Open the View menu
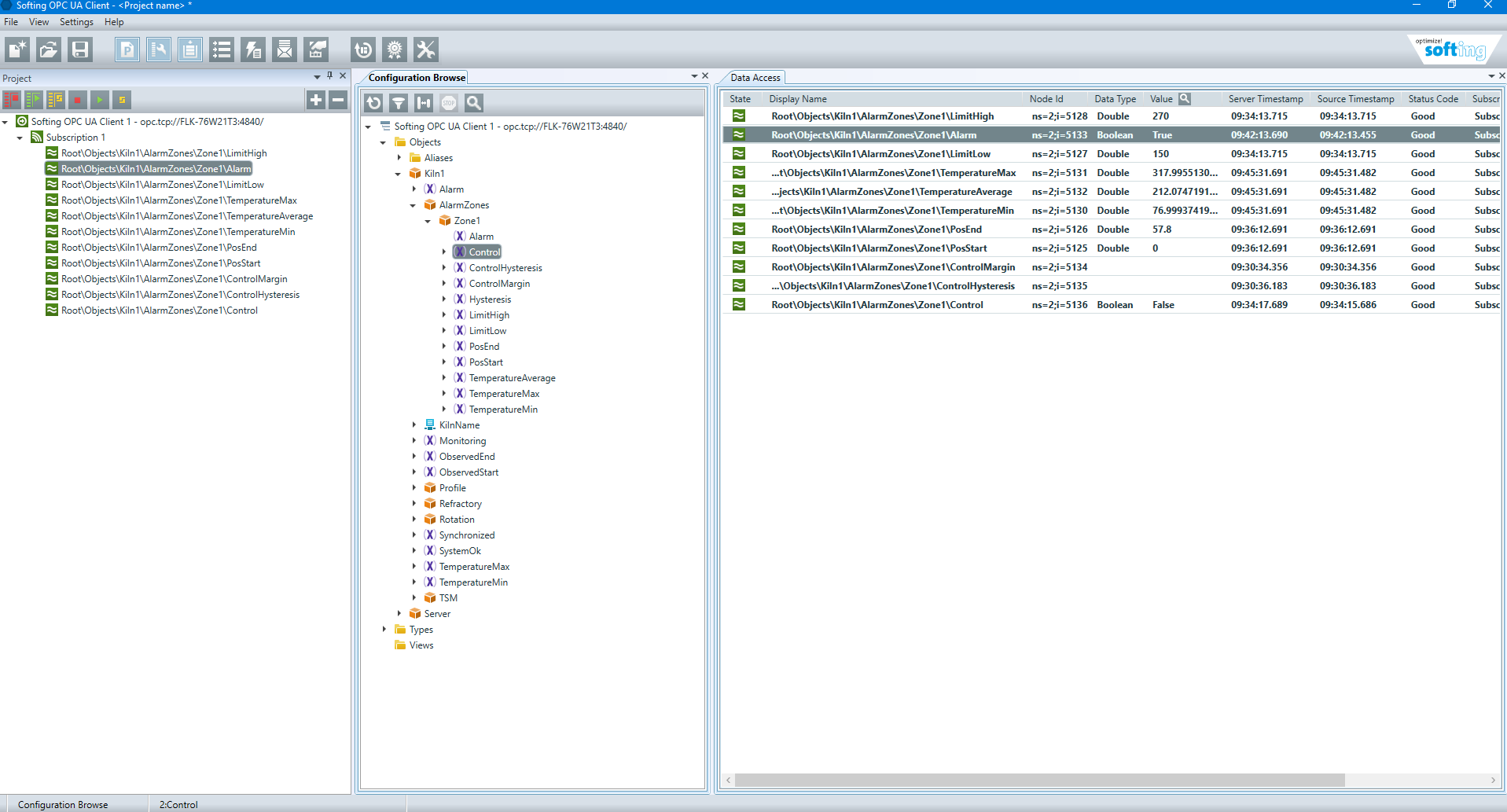Screen dimensions: 1507x812 (39, 22)
